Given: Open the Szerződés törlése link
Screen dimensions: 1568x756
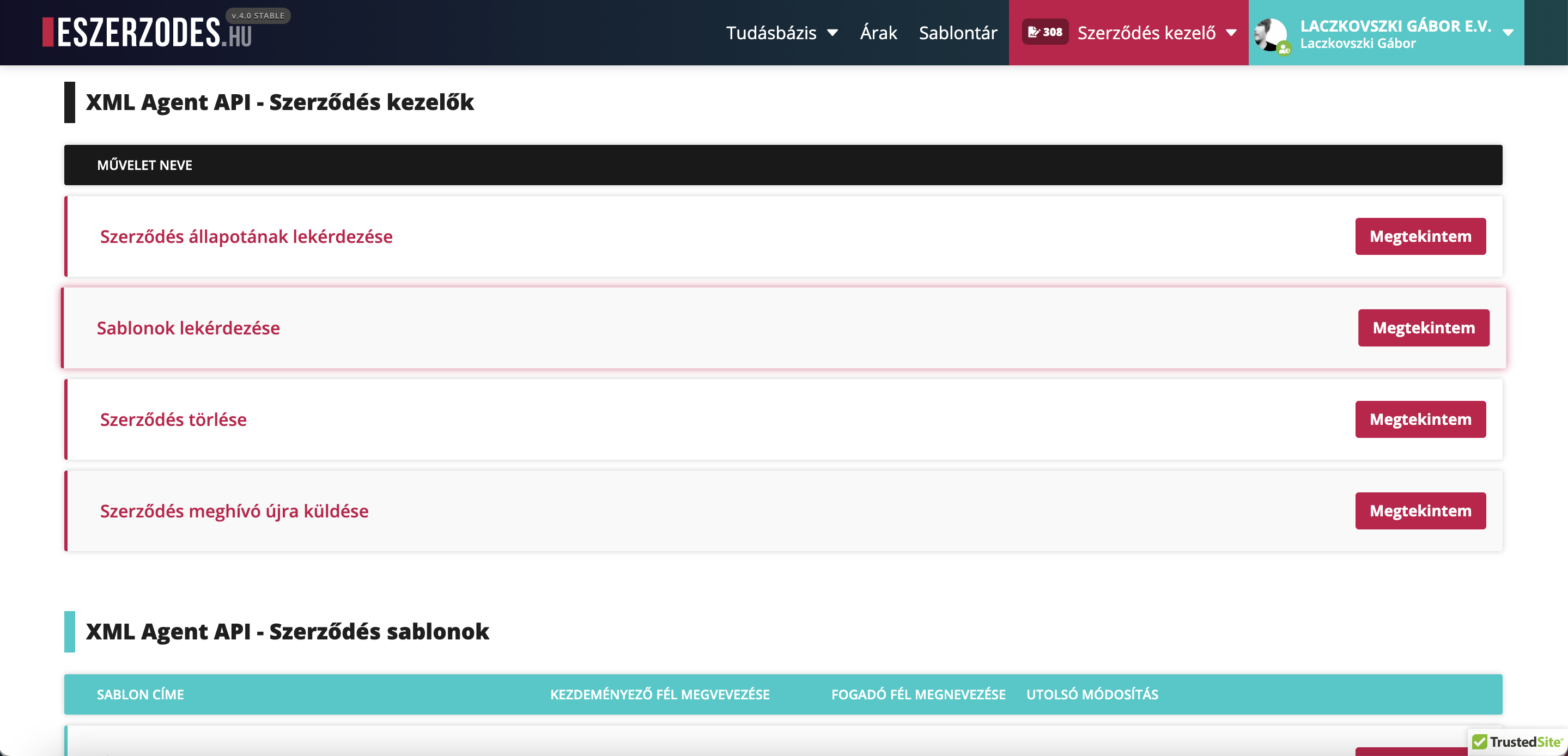Looking at the screenshot, I should coord(173,419).
